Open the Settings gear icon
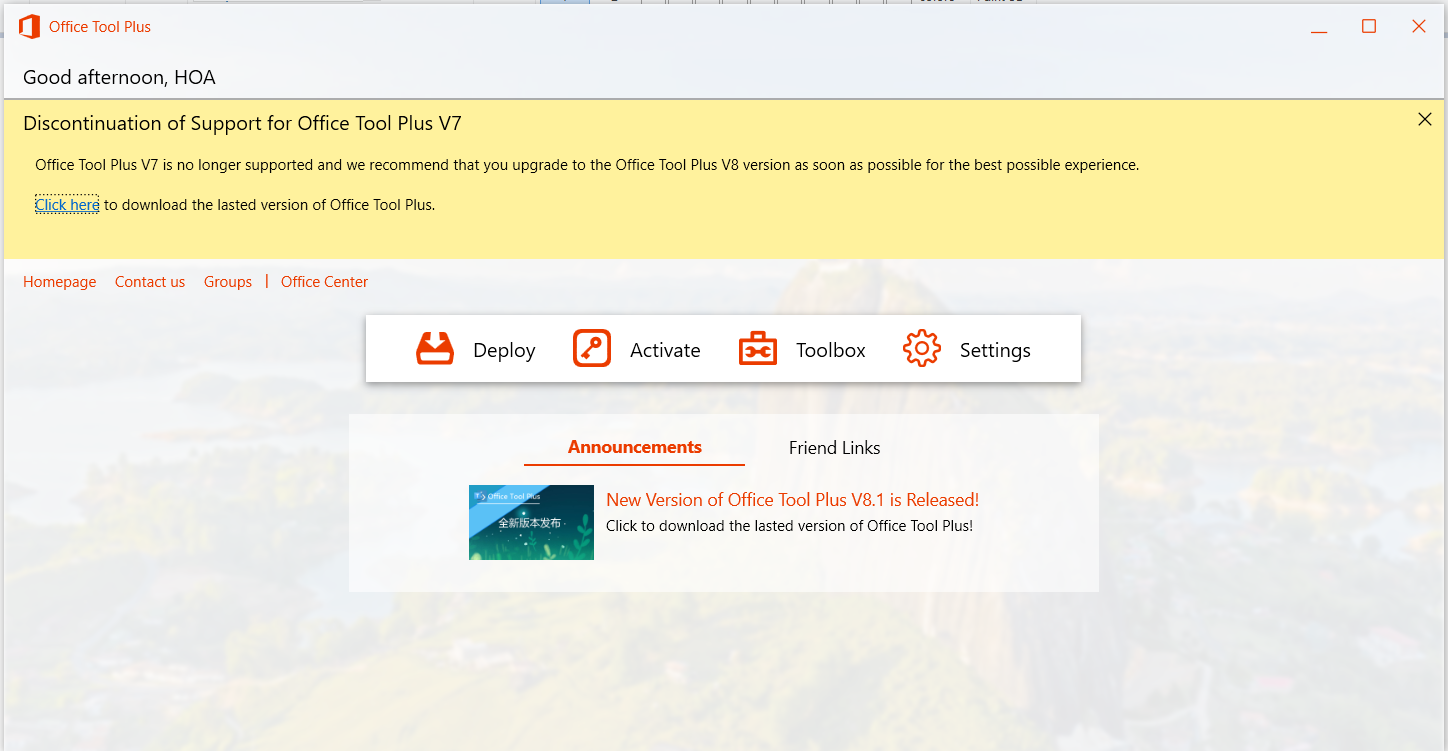This screenshot has height=751, width=1448. (x=922, y=349)
